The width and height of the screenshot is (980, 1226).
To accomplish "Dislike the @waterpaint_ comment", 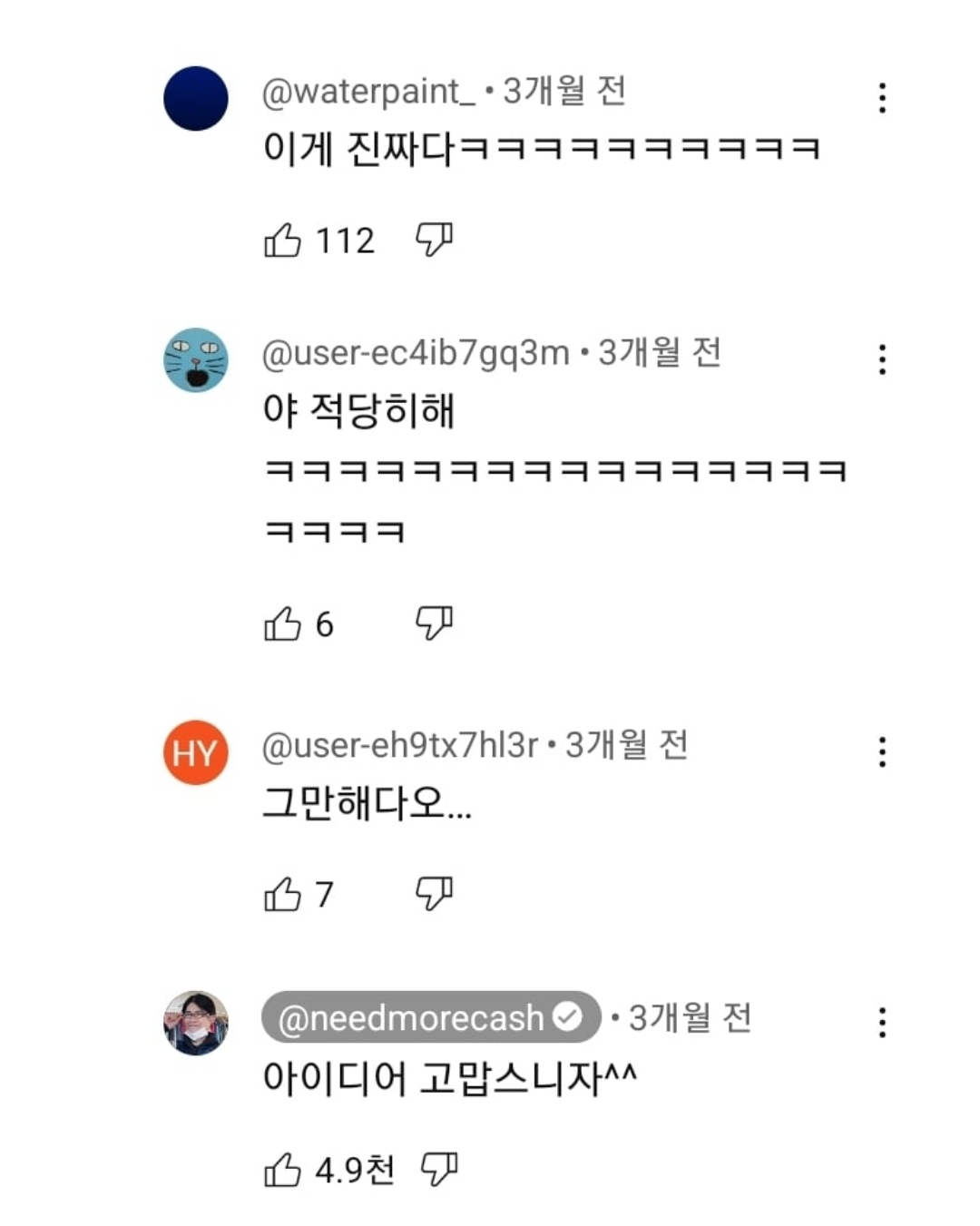I will (434, 240).
